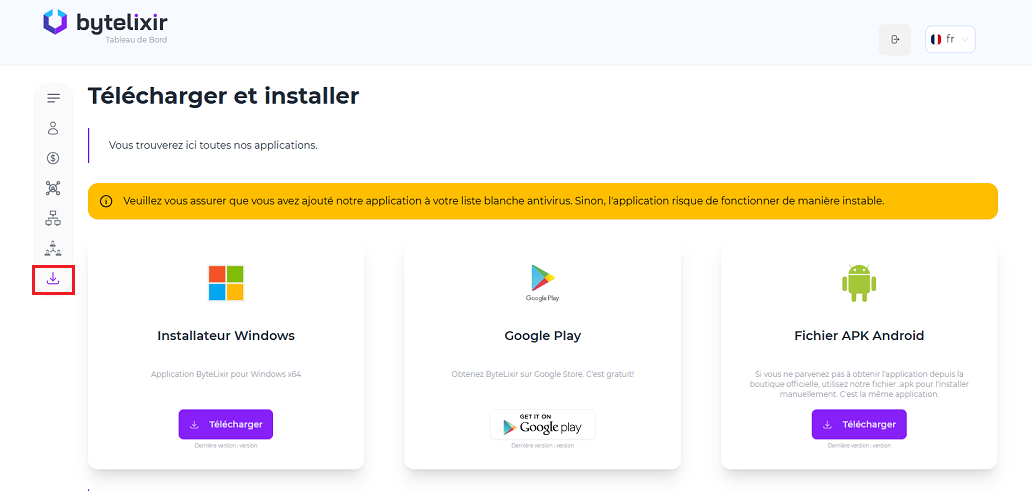Open the profile user icon in sidebar

click(53, 128)
